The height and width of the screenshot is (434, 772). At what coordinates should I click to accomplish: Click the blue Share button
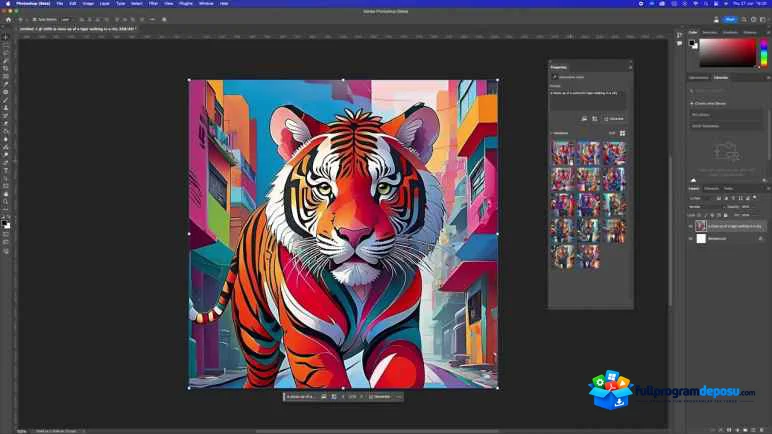pyautogui.click(x=730, y=20)
